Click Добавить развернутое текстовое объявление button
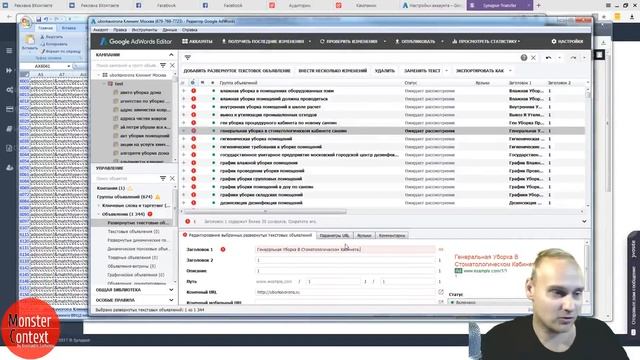The image size is (640, 360). (x=237, y=71)
